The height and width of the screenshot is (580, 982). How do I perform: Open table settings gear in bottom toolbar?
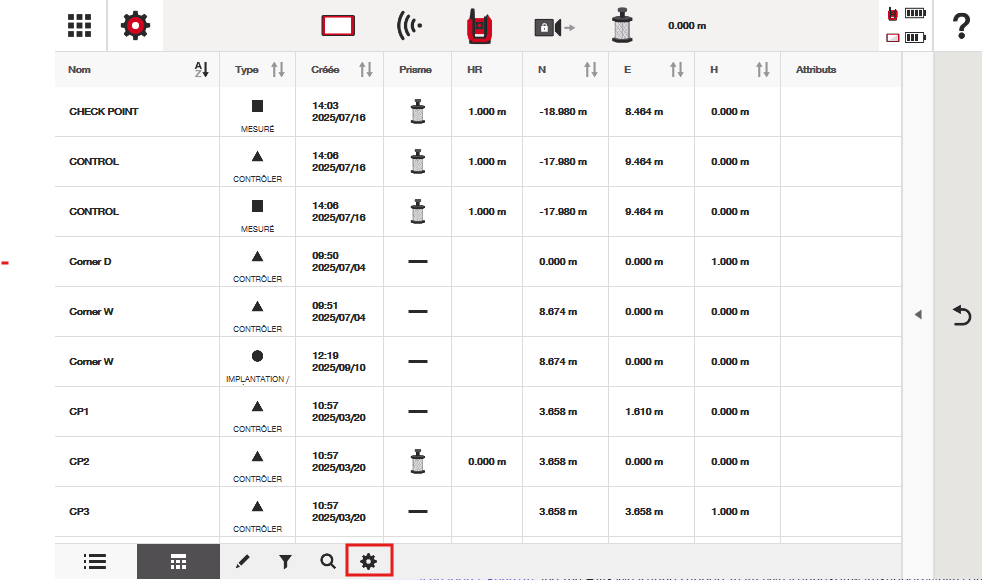[368, 562]
